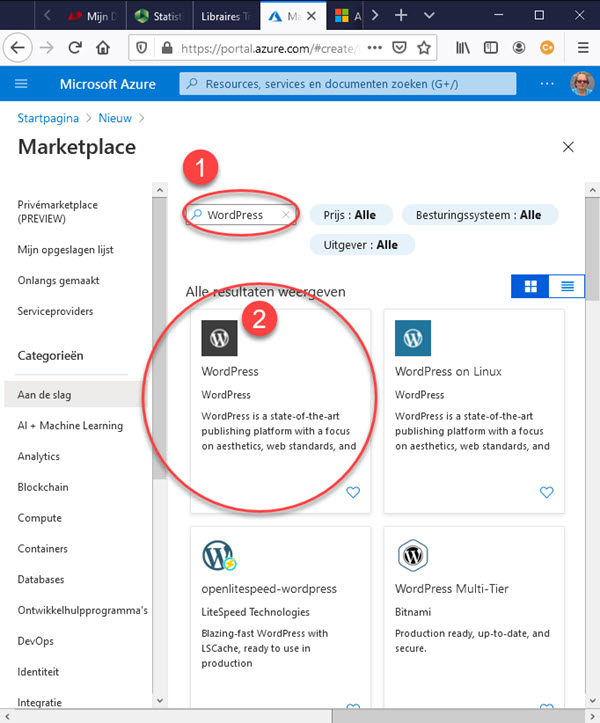This screenshot has width=600, height=723.
Task: Switch to the Statist browser tab
Action: (x=159, y=16)
